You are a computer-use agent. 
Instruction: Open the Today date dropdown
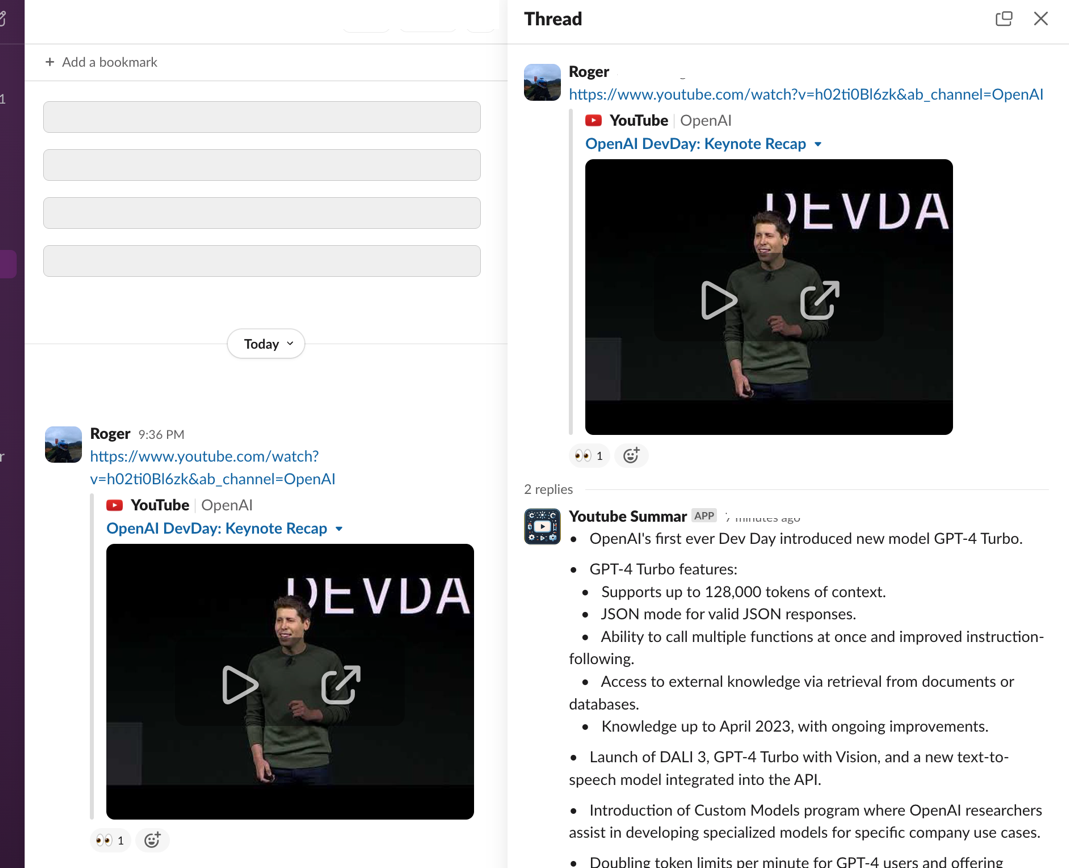[x=266, y=344]
